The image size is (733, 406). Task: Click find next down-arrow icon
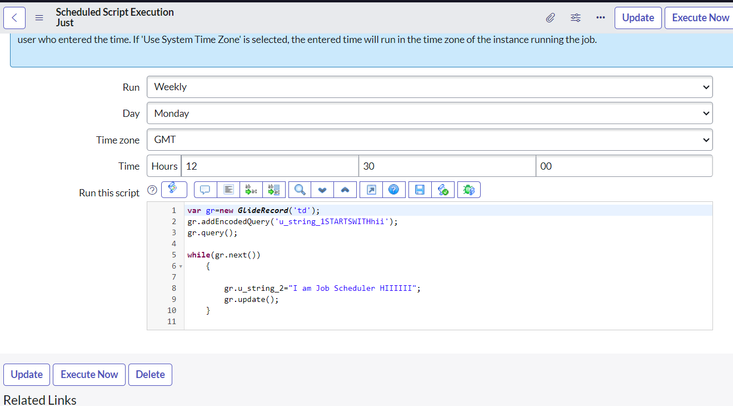[322, 189]
